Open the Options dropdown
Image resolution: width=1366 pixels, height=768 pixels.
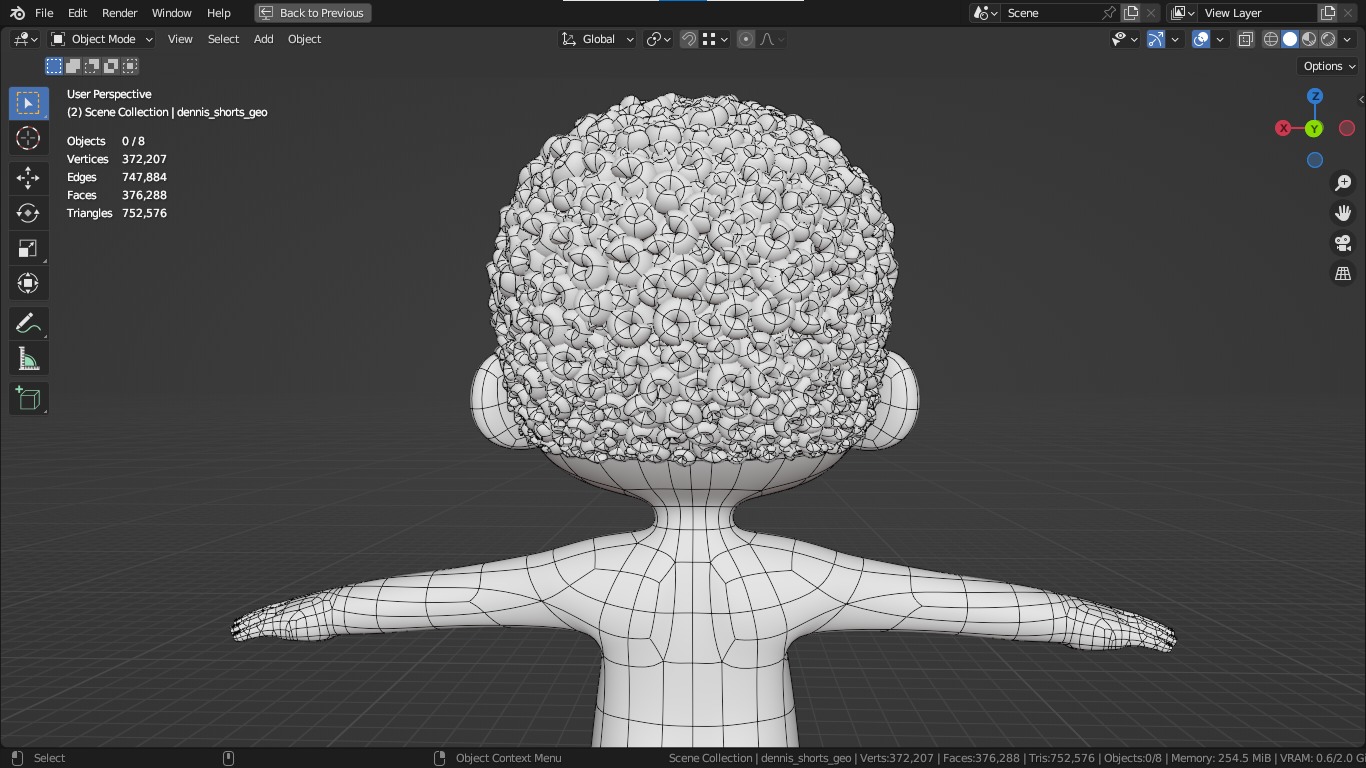coord(1329,66)
